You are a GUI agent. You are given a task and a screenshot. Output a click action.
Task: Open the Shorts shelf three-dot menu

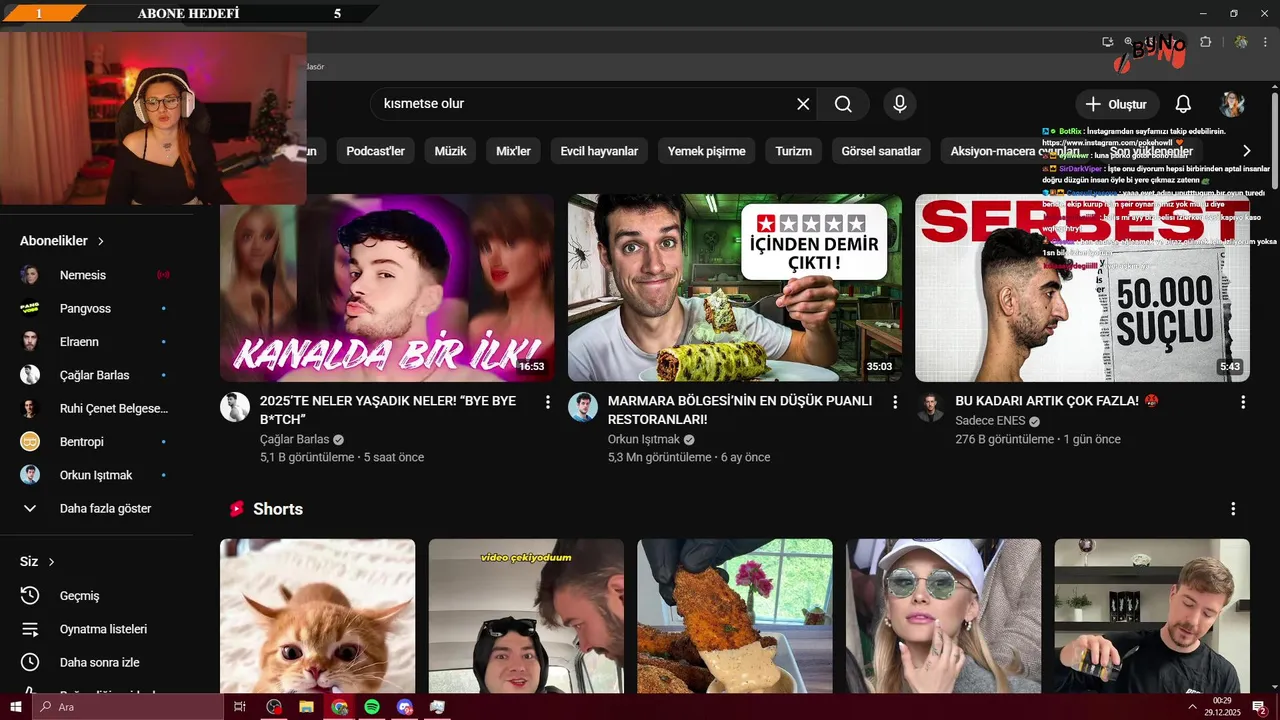click(1233, 509)
